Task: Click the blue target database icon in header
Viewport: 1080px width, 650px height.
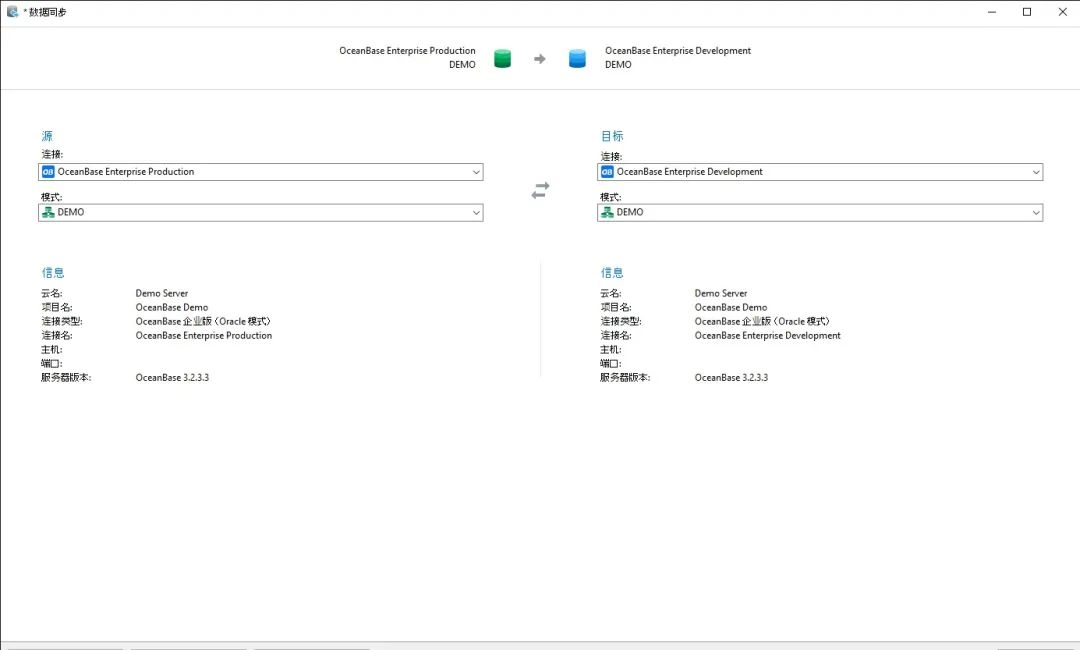Action: point(577,59)
